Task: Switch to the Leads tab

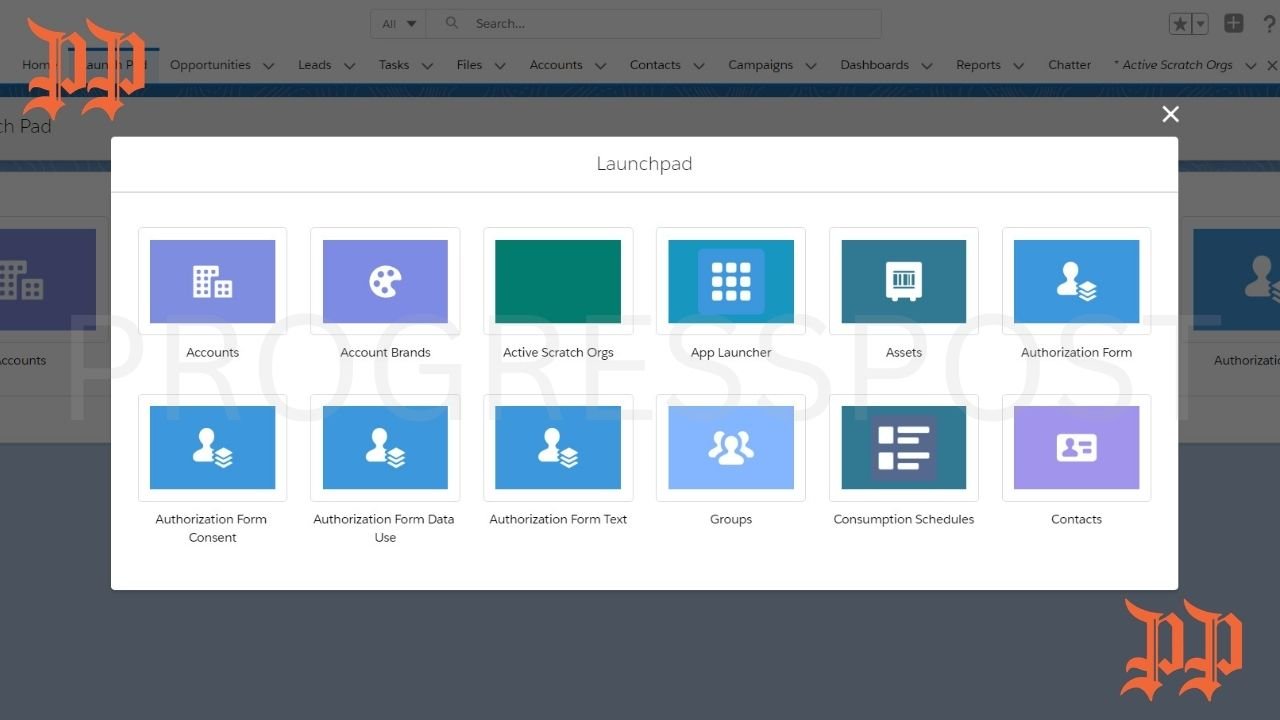Action: (314, 65)
